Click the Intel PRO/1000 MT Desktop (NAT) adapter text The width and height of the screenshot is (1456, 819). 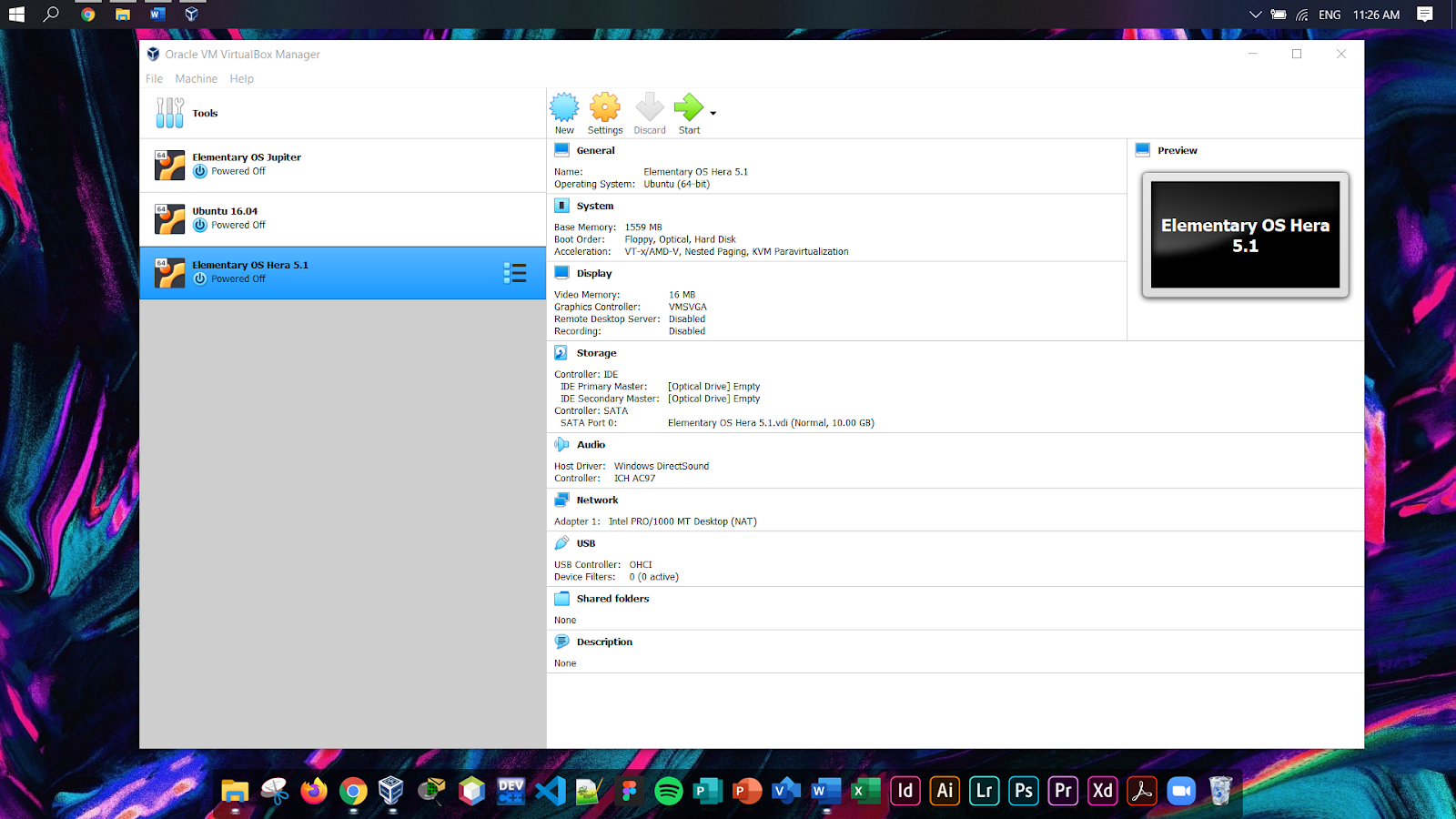coord(682,522)
